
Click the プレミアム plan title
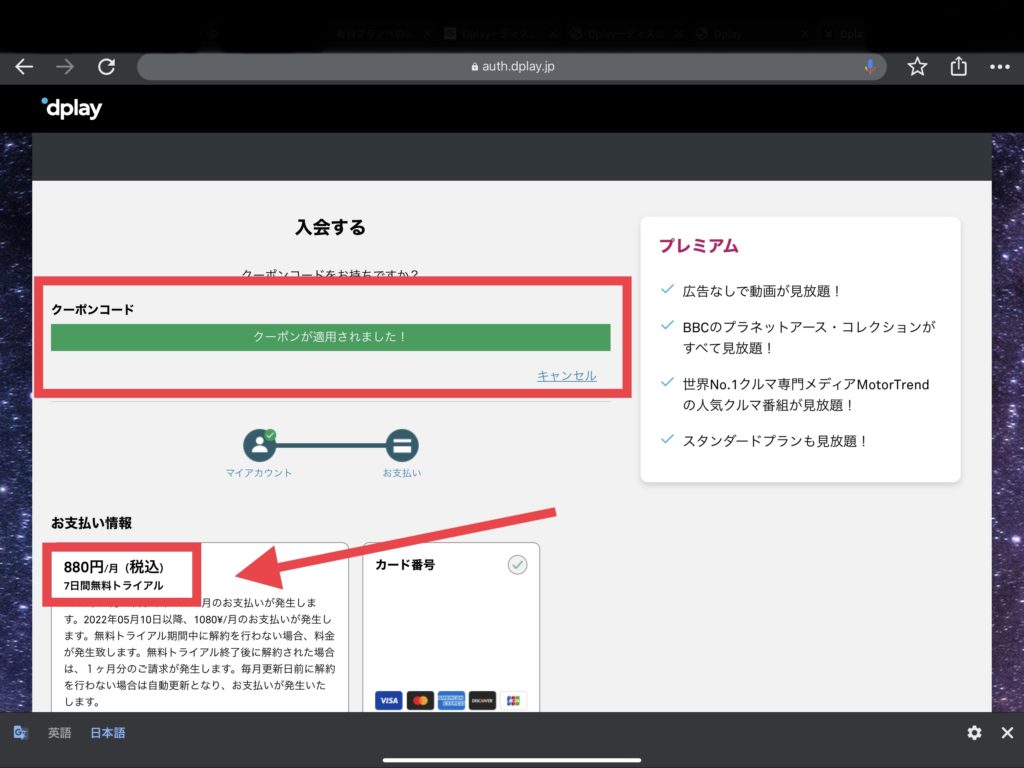(699, 246)
